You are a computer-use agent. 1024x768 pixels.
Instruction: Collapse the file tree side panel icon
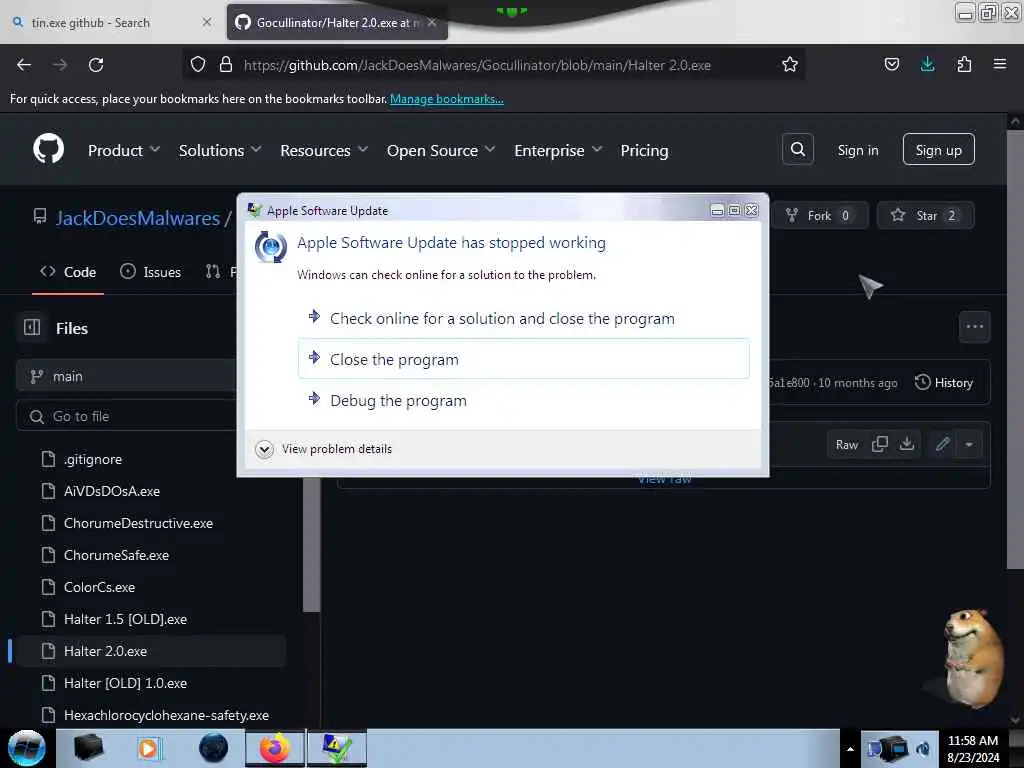click(32, 328)
